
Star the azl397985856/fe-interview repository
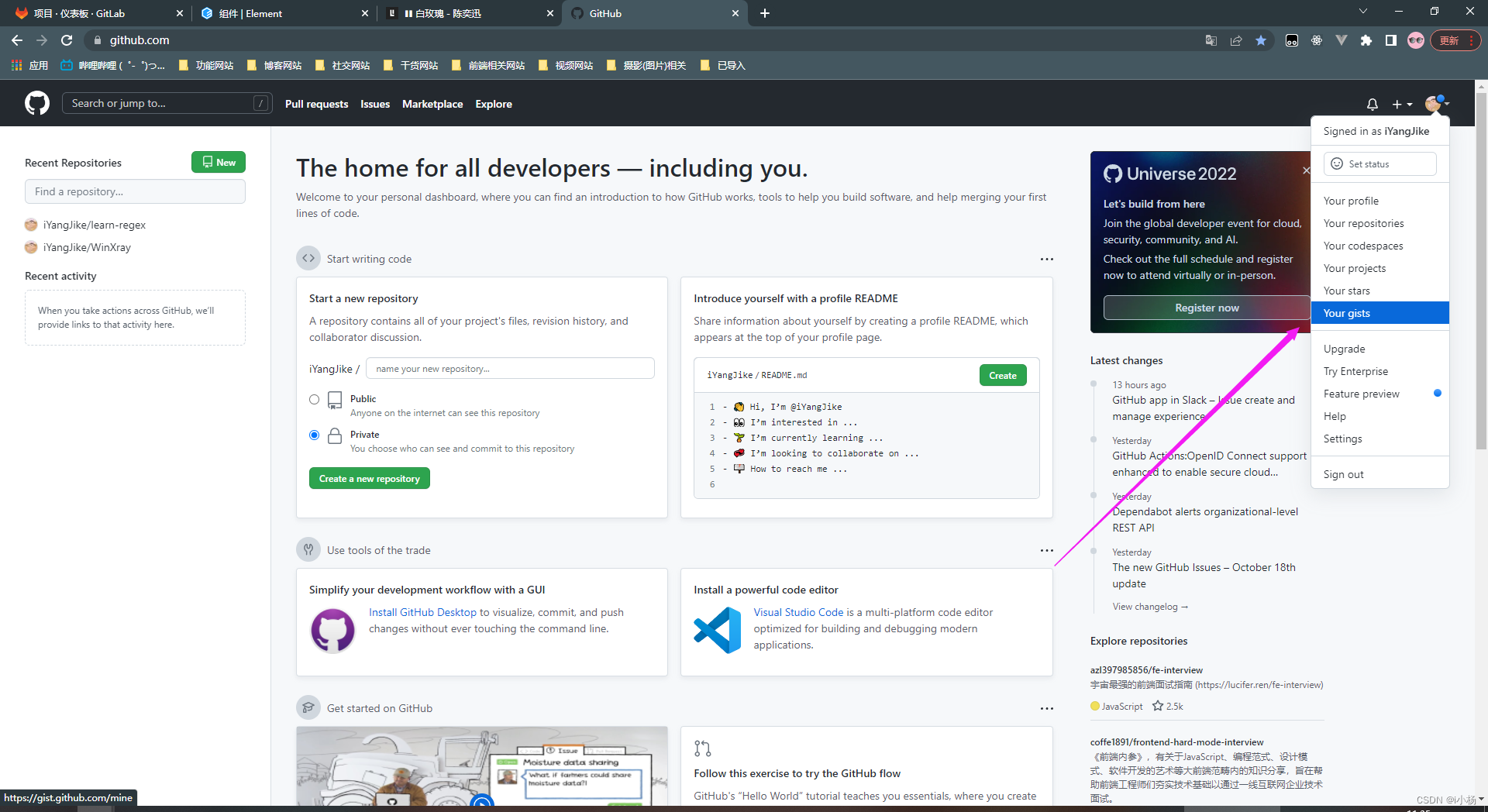pos(1157,706)
